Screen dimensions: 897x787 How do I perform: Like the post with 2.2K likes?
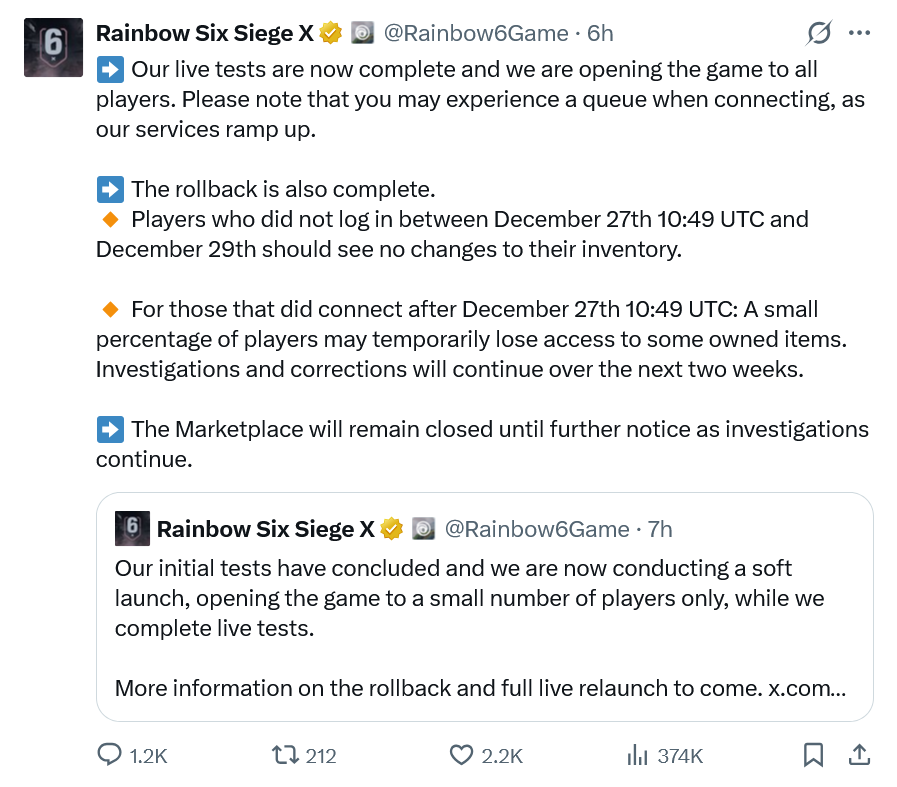(461, 755)
